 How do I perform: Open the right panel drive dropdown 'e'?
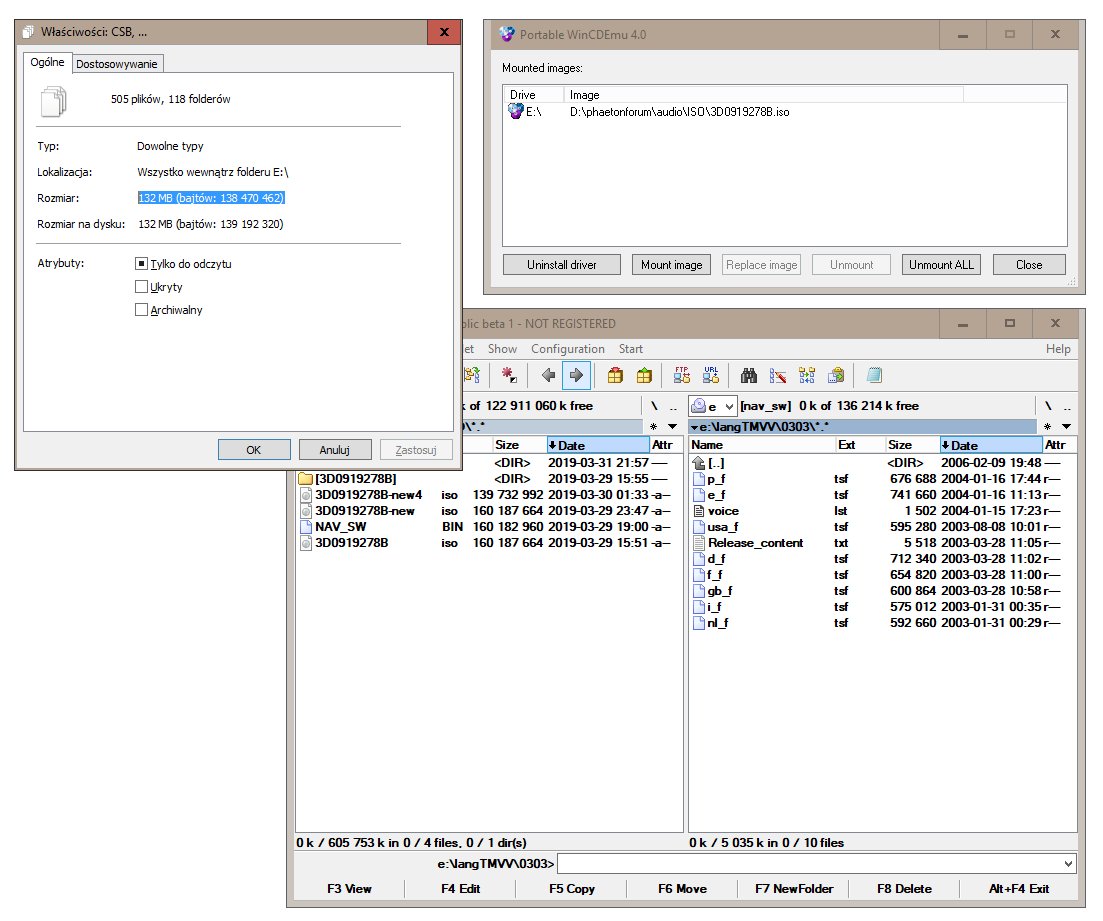pyautogui.click(x=713, y=406)
